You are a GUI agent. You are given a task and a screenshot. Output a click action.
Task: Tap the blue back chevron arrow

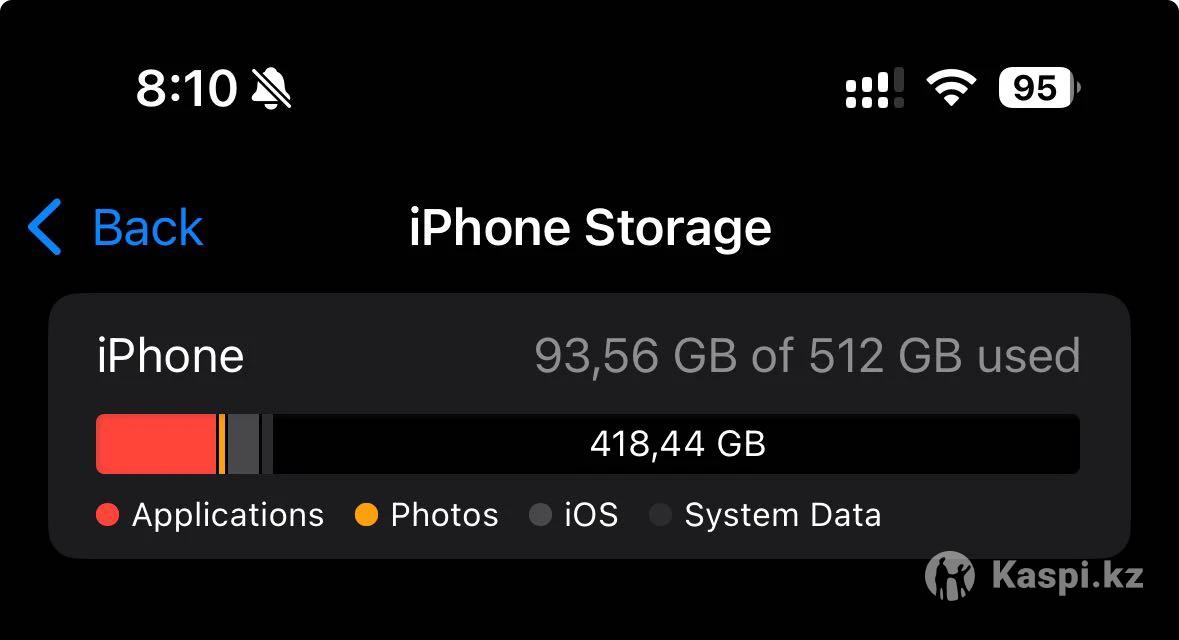[44, 227]
